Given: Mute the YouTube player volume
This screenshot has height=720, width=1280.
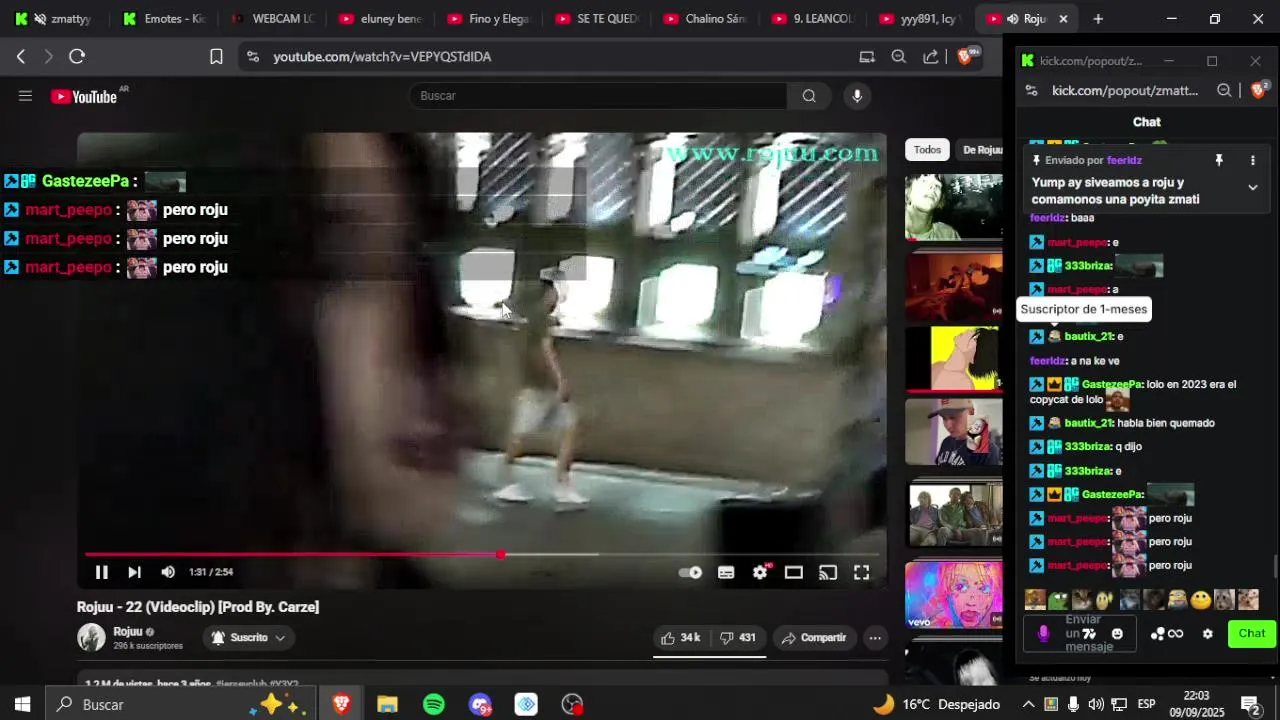Looking at the screenshot, I should pyautogui.click(x=168, y=572).
